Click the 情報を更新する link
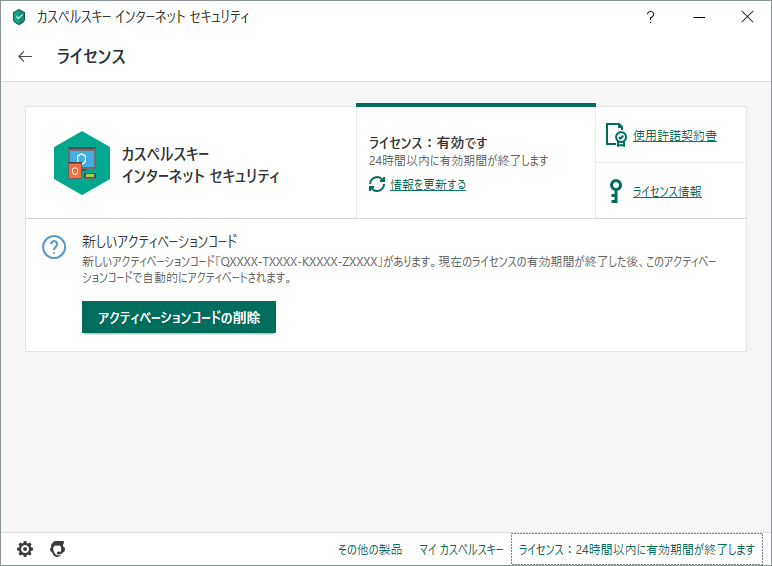 tap(428, 185)
